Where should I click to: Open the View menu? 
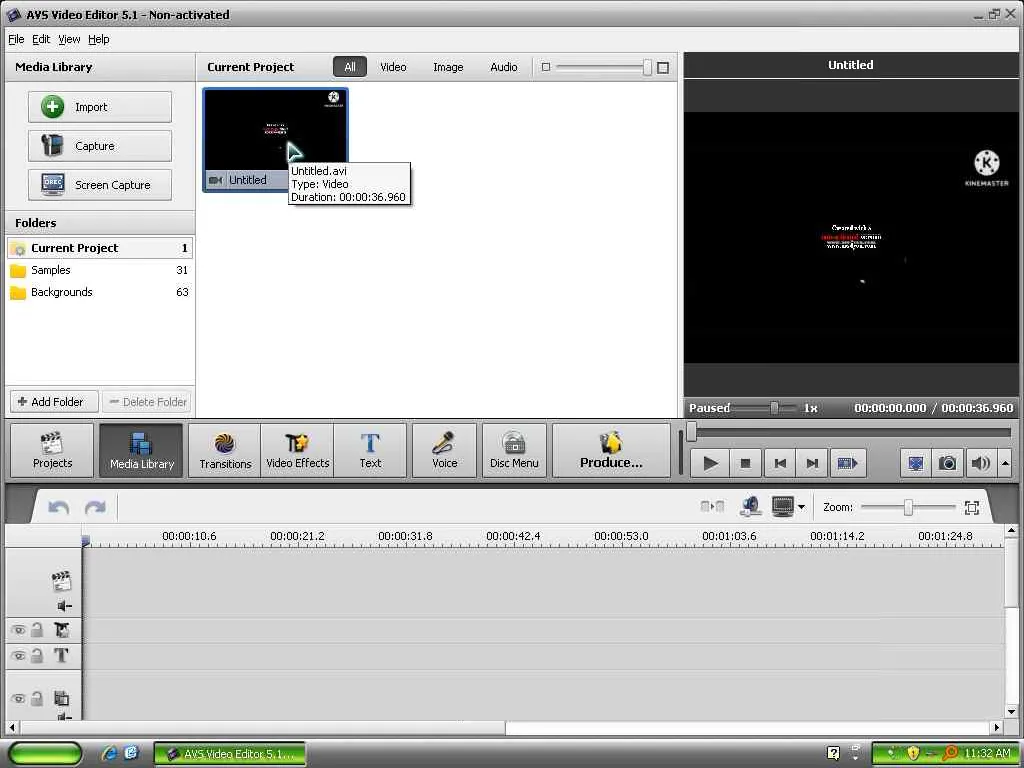[x=69, y=39]
